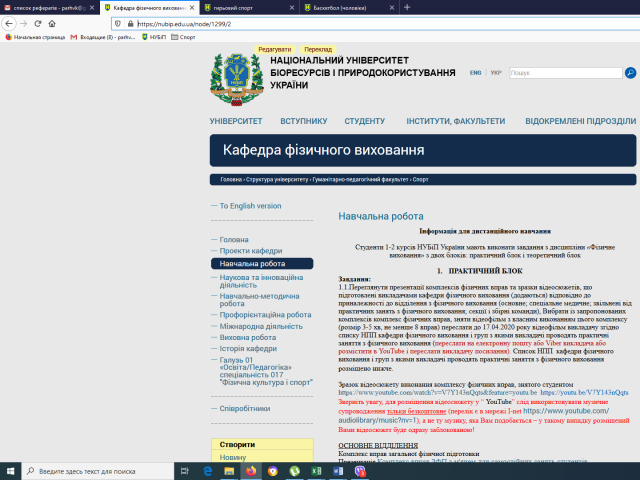
Task: Open the Windows Start menu
Action: [x=11, y=471]
